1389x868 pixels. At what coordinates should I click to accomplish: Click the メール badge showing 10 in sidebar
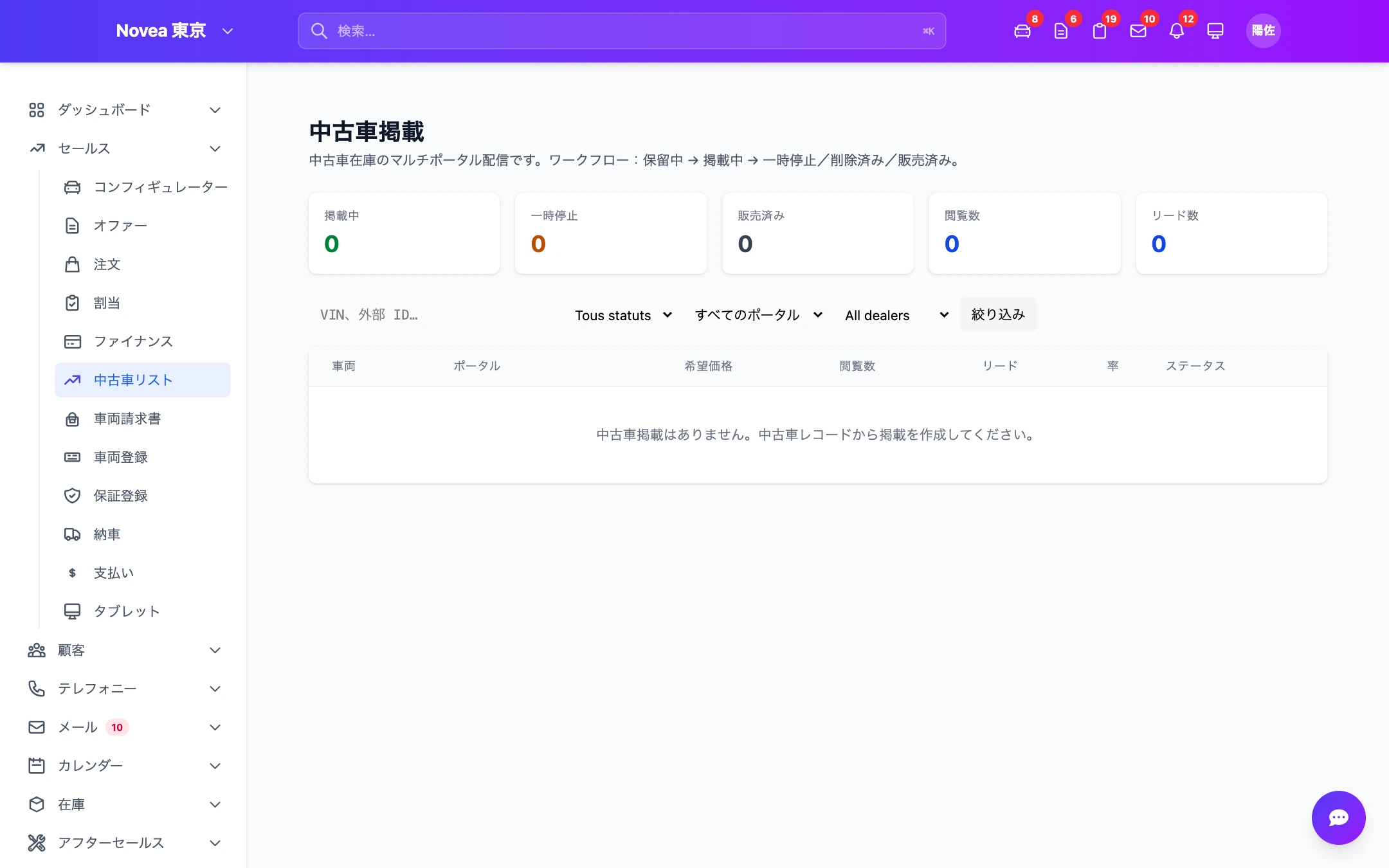117,727
